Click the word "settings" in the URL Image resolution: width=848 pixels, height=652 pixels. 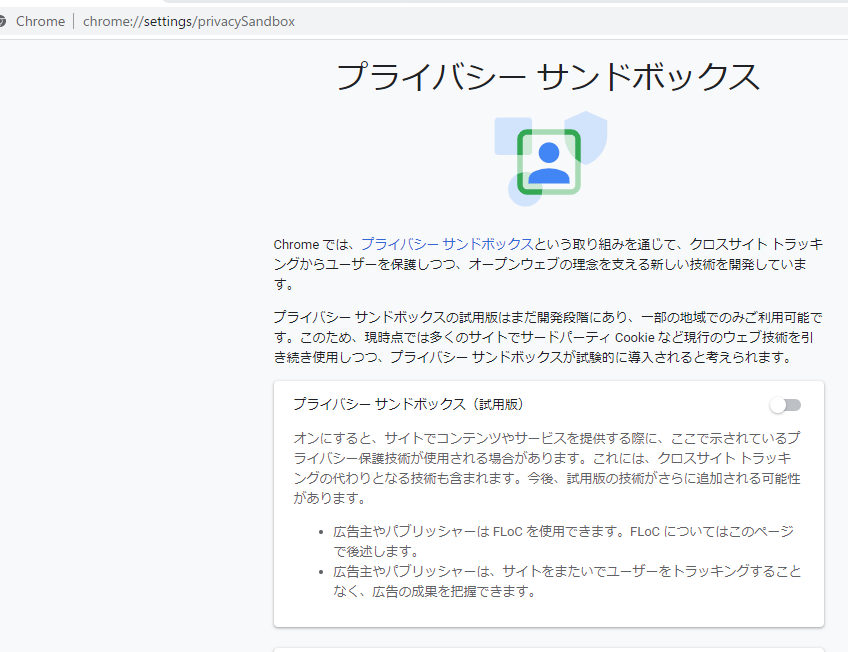pyautogui.click(x=160, y=21)
